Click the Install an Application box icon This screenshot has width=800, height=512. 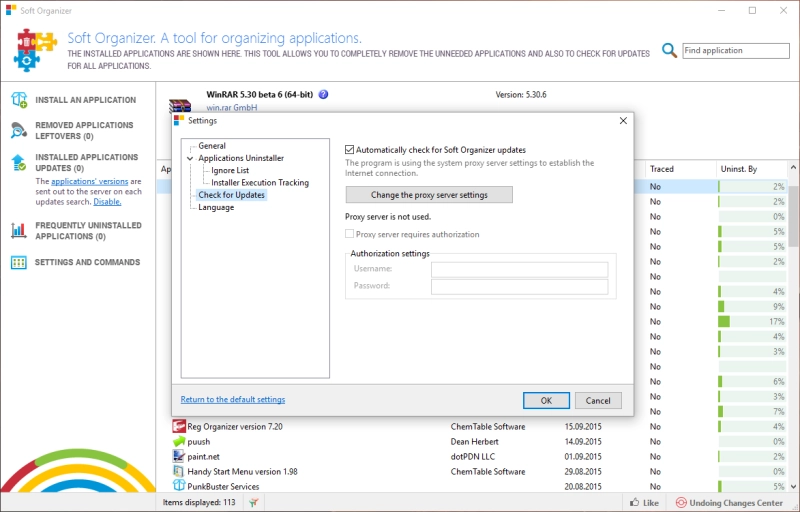click(x=18, y=100)
